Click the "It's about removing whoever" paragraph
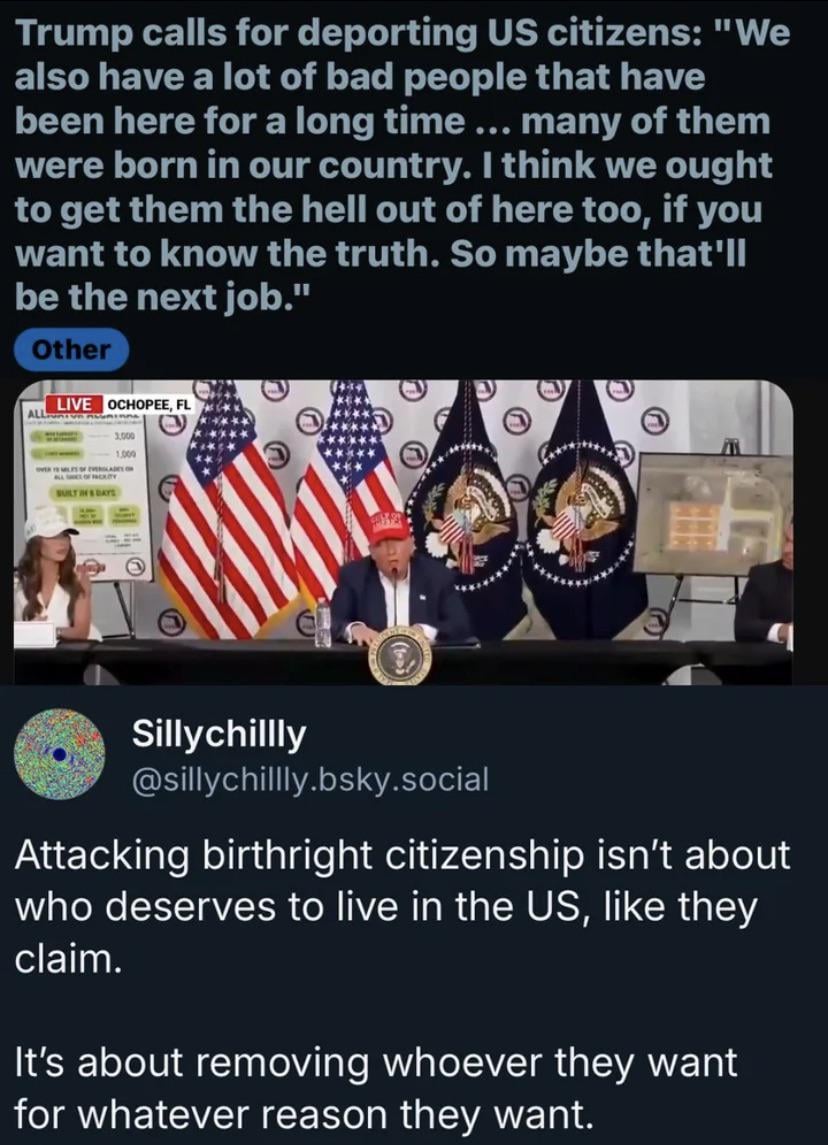Viewport: 828px width, 1145px height. pos(376,1088)
